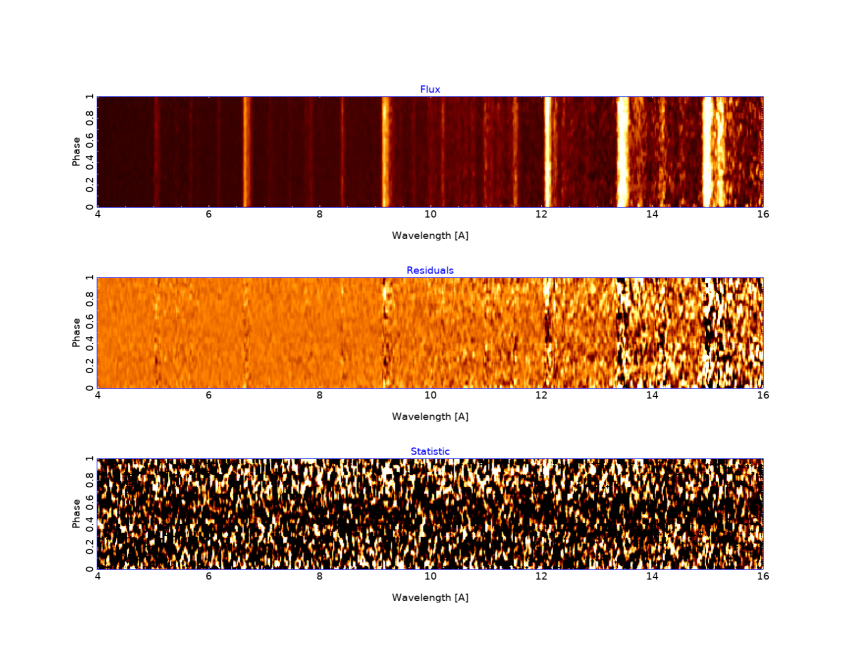Click tick label "16" on Residuals wavelength axis
860x664 pixels.
click(762, 396)
